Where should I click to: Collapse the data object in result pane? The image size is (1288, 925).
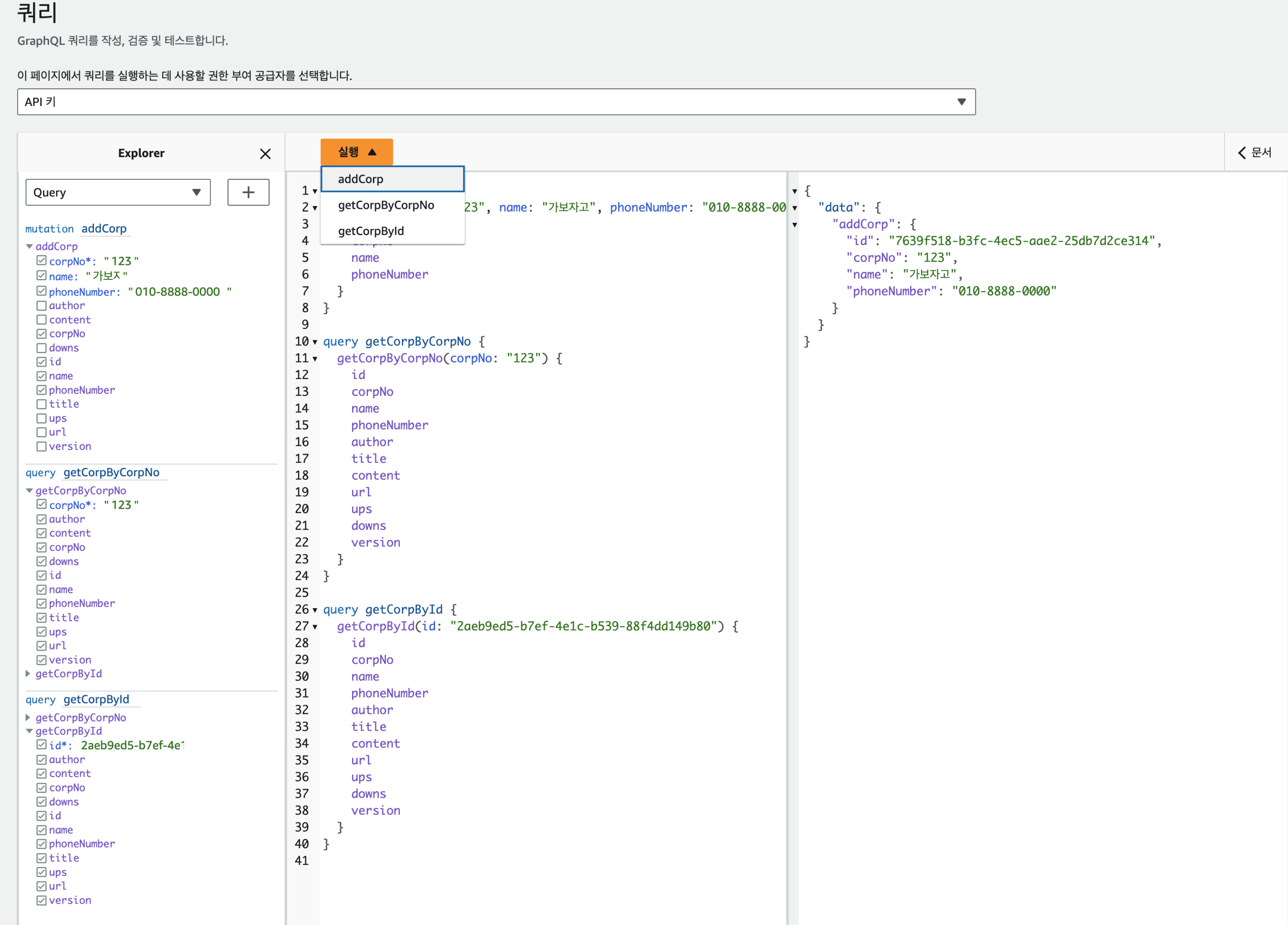pos(794,208)
